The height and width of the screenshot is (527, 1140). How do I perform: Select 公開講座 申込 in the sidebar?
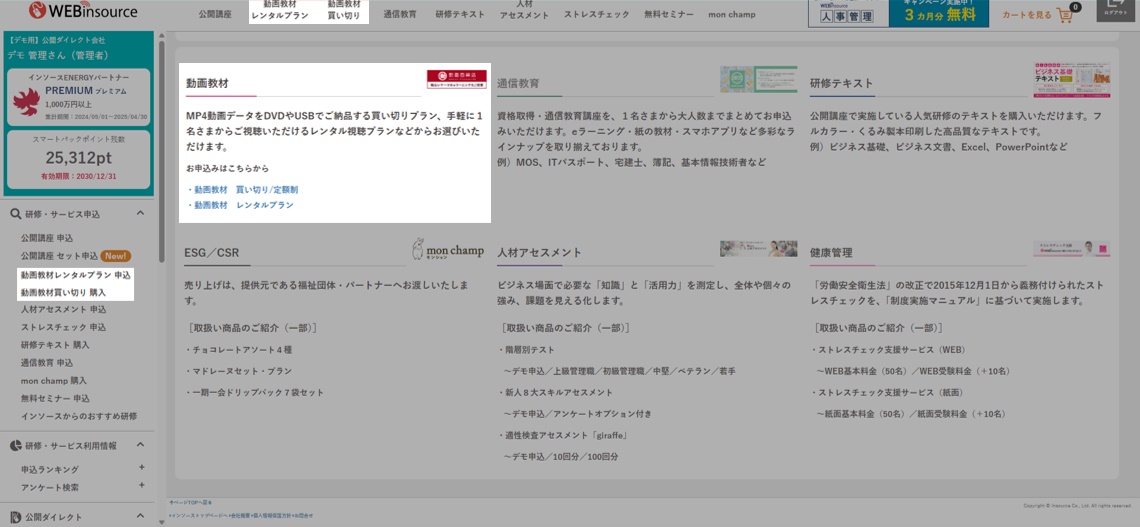(x=47, y=238)
